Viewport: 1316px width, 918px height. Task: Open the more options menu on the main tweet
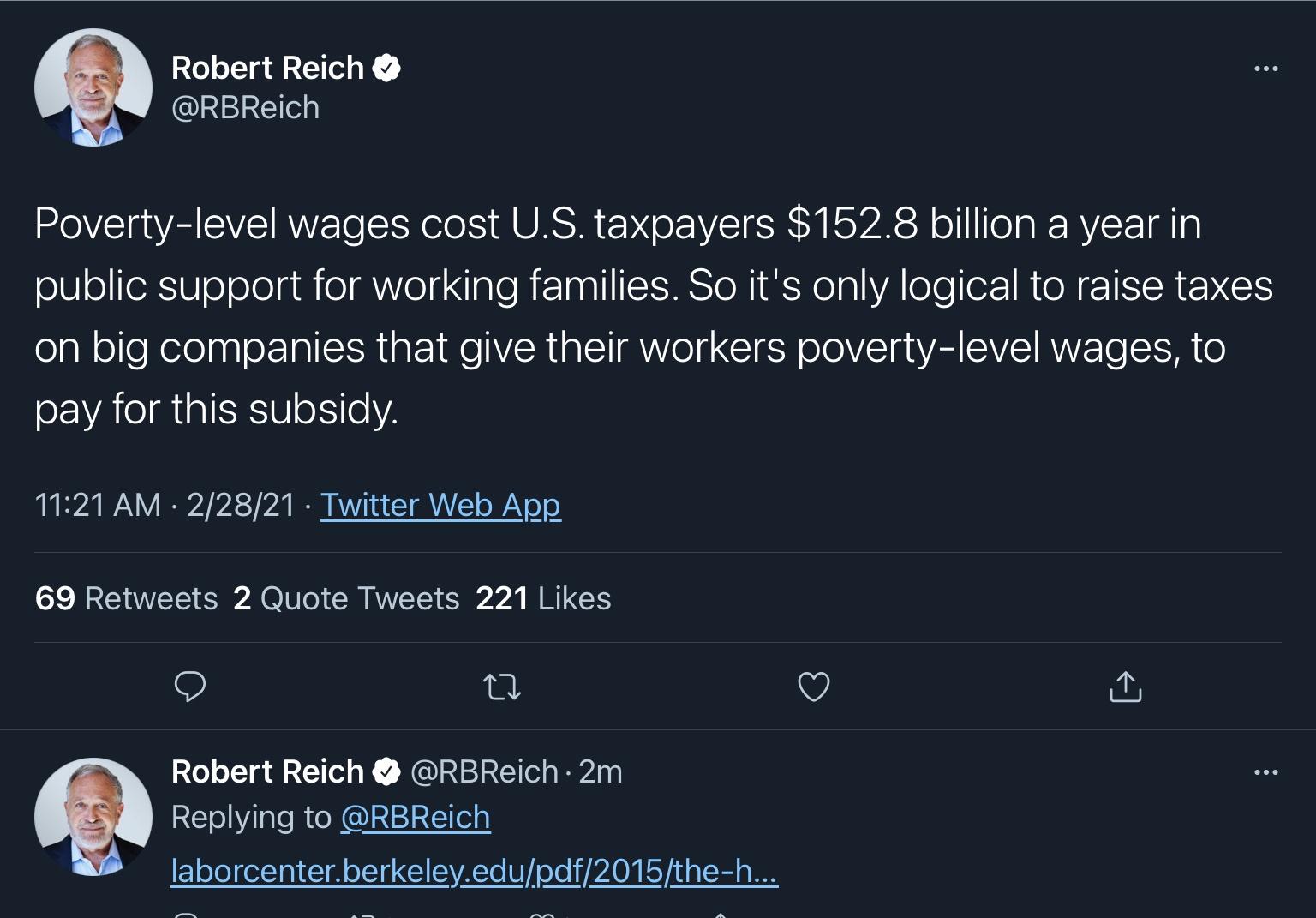click(x=1265, y=69)
